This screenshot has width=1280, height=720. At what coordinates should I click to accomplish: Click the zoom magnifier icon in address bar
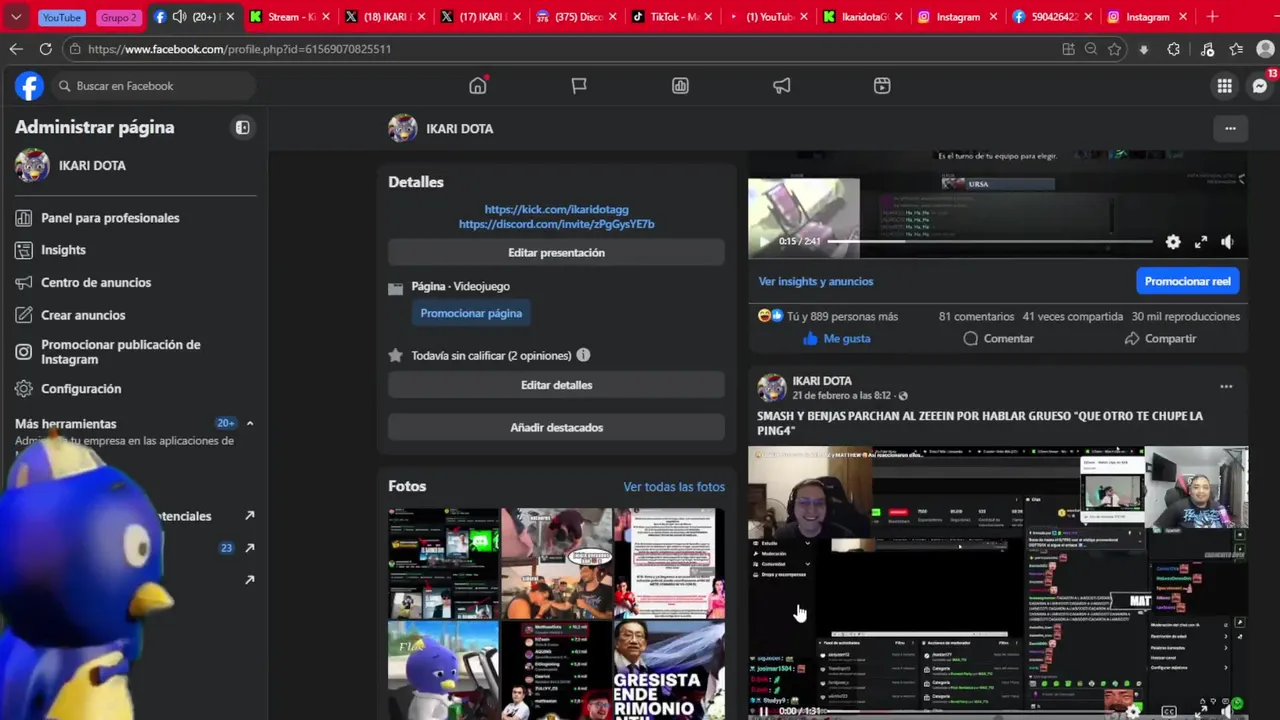pyautogui.click(x=1091, y=49)
